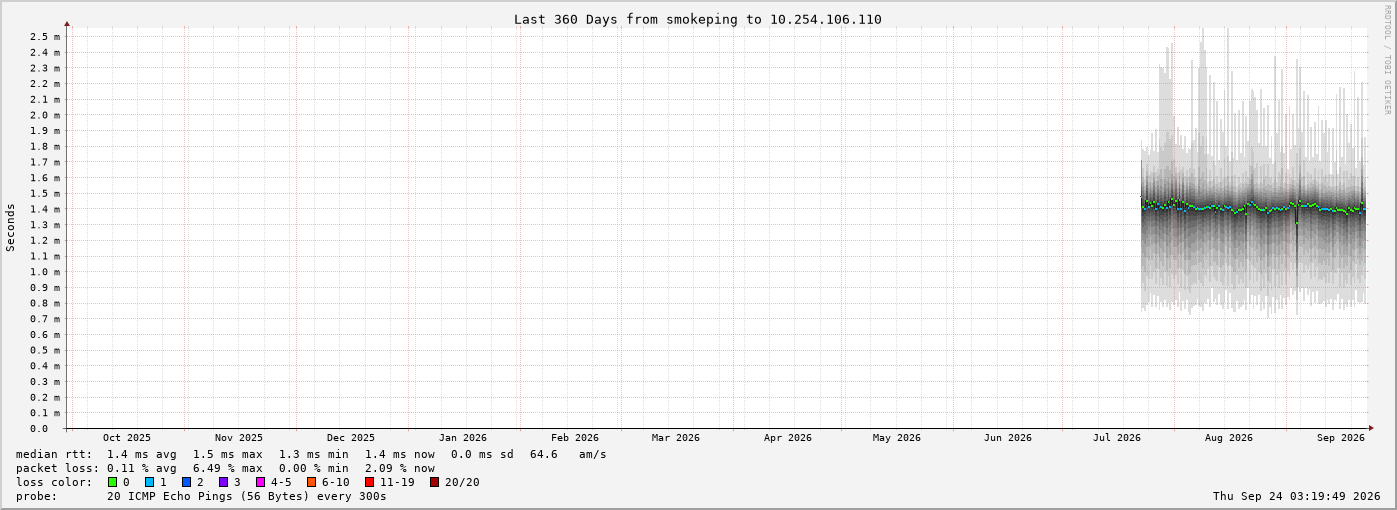Click the Sep 2026 x-axis label
1397x510 pixels.
[x=1341, y=438]
